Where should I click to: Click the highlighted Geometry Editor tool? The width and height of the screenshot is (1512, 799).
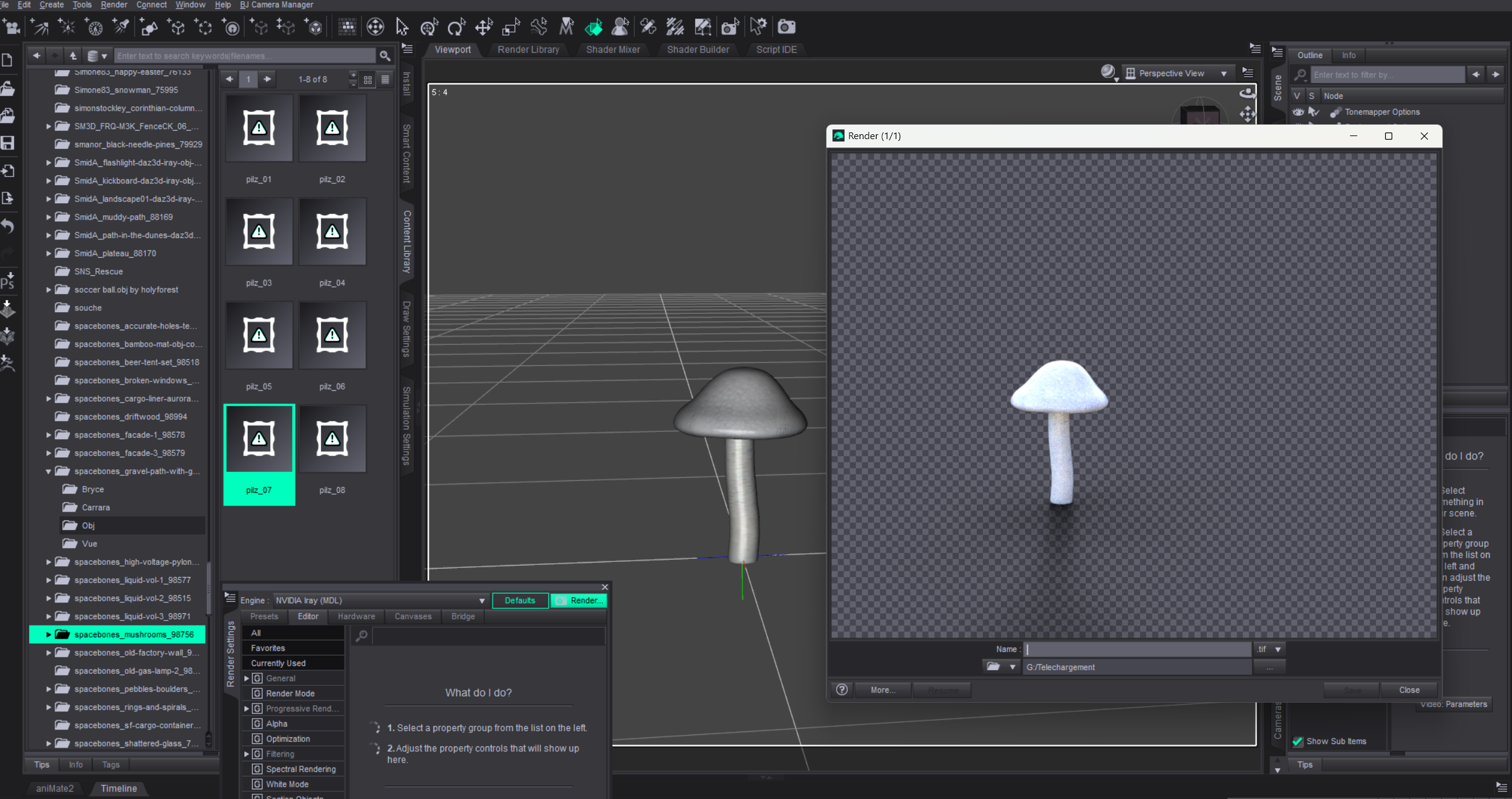(594, 27)
